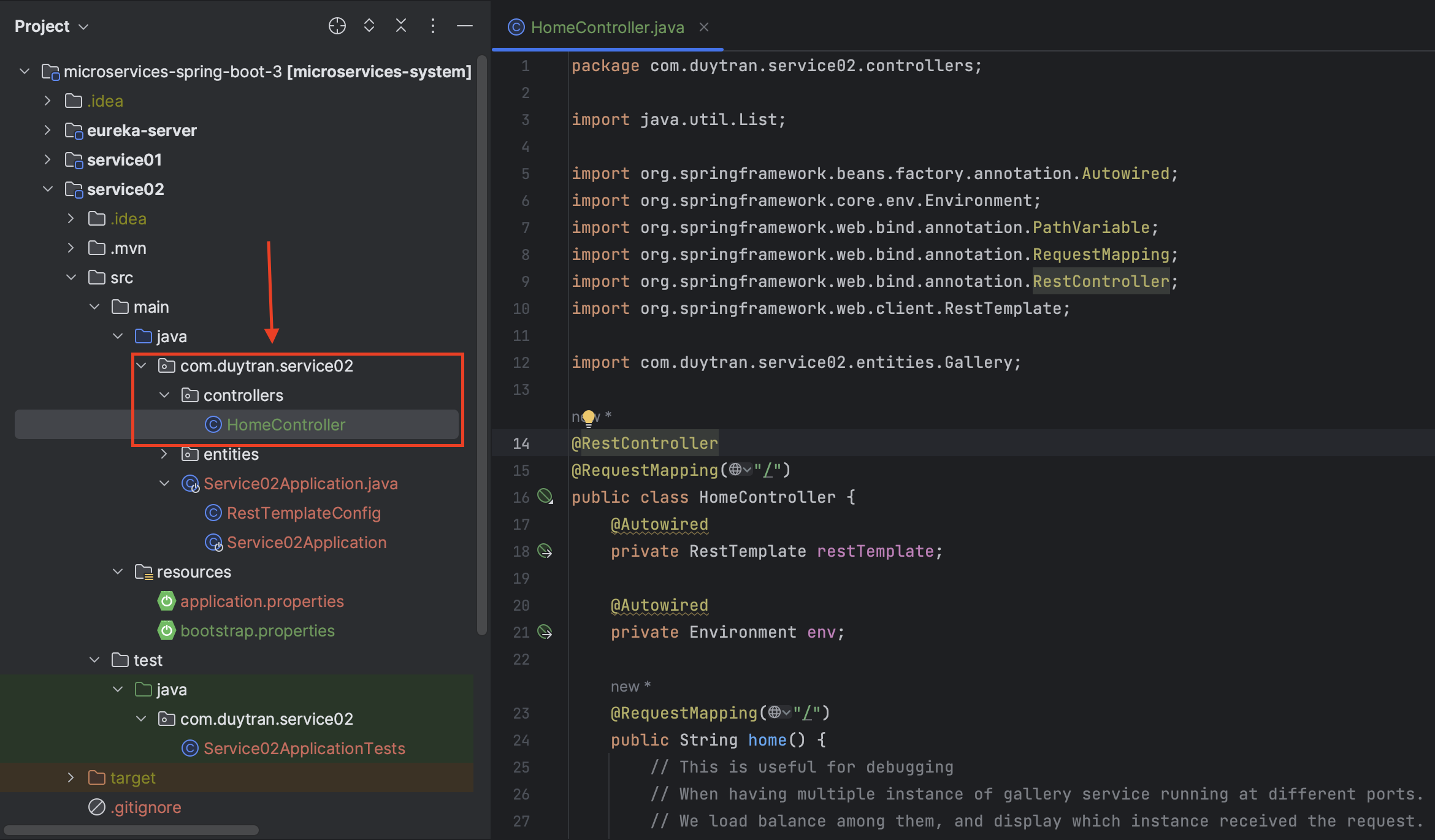Collapse the controllers package node

[164, 395]
